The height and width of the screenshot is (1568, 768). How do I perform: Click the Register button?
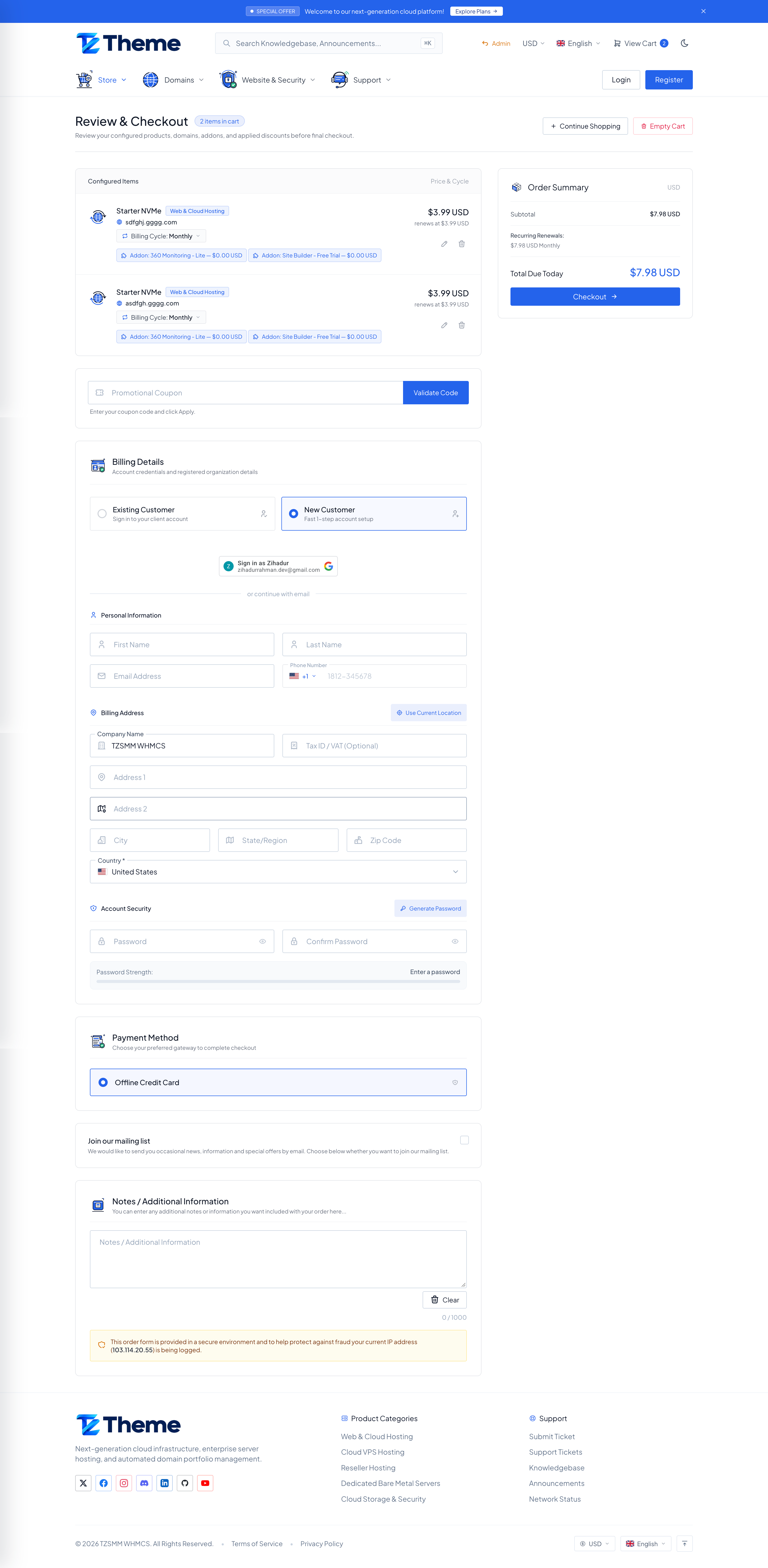pos(669,80)
